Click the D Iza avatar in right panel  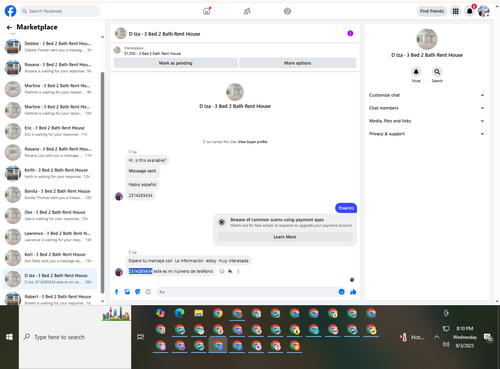coord(427,39)
